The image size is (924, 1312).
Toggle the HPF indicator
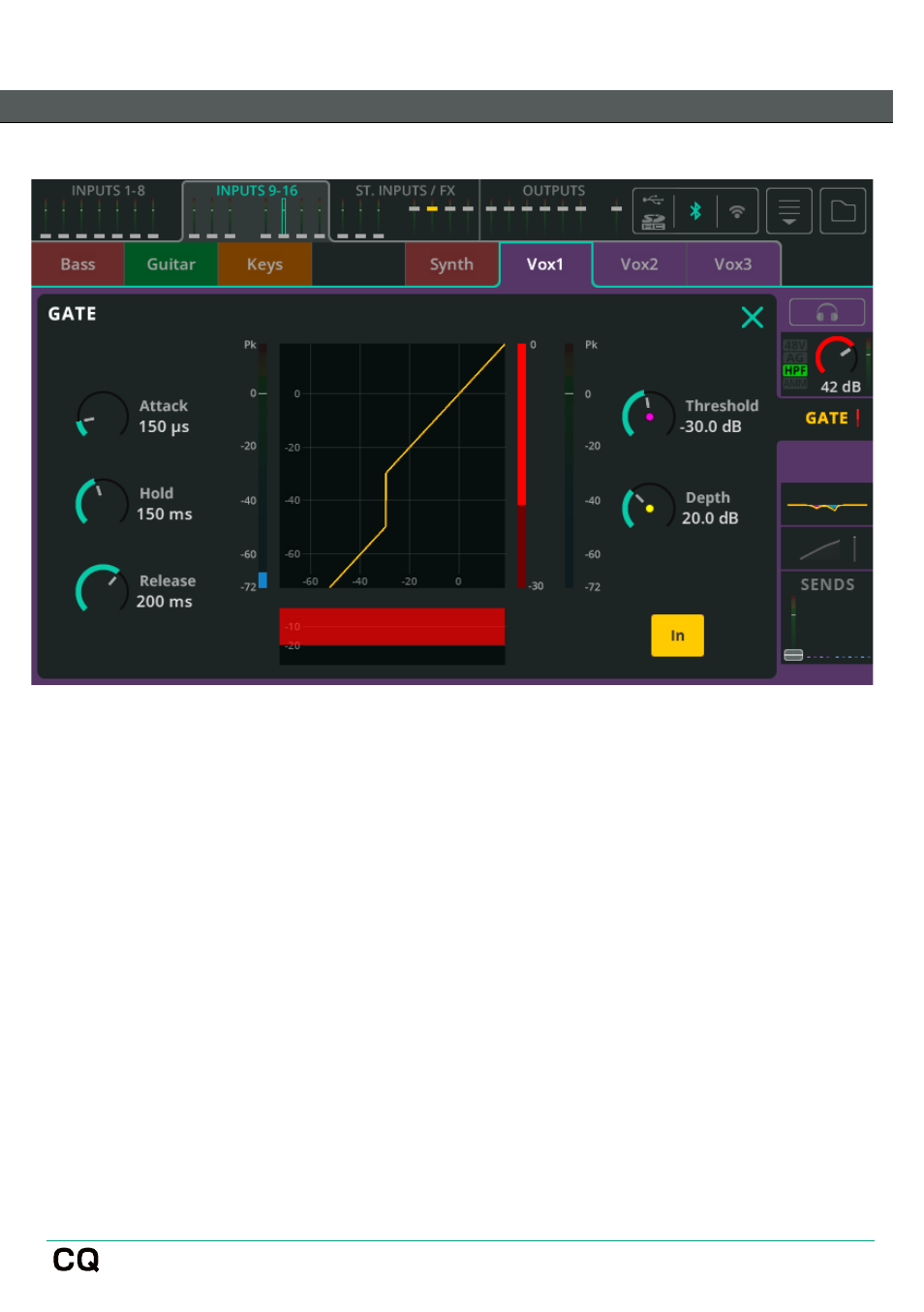[x=795, y=370]
